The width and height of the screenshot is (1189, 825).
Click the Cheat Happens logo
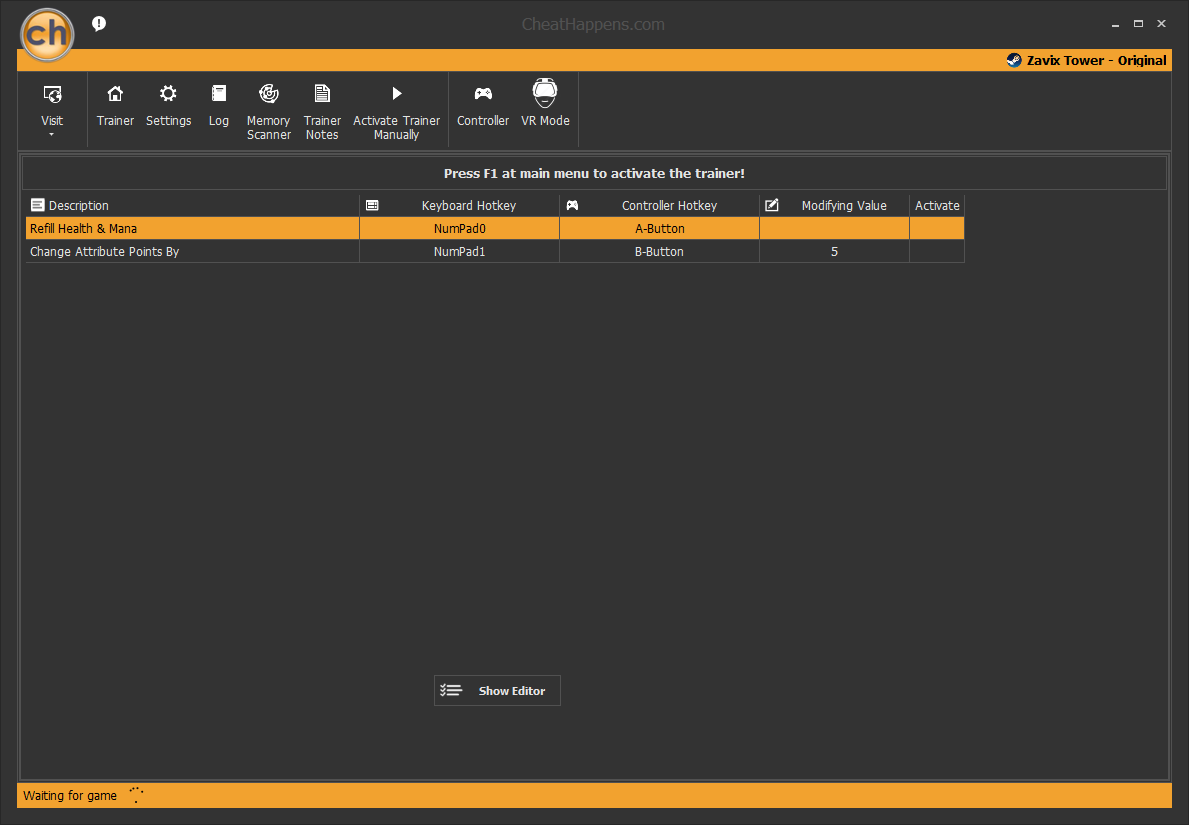47,34
